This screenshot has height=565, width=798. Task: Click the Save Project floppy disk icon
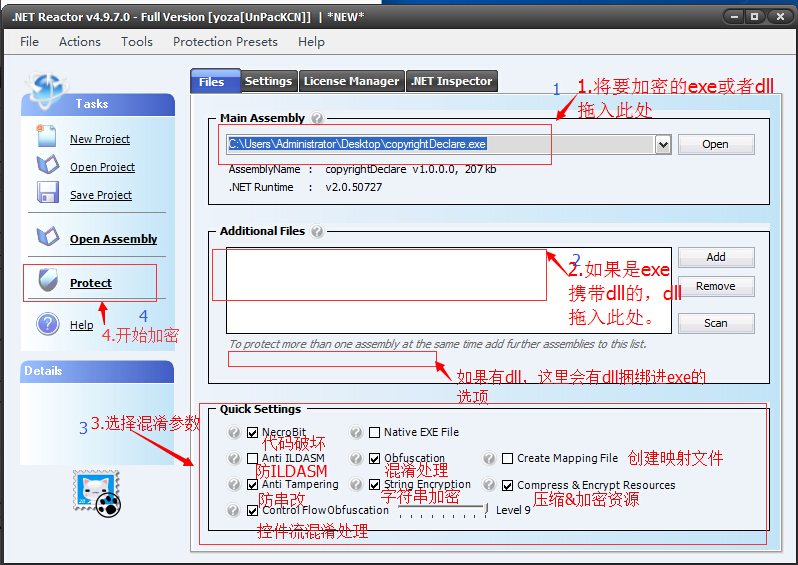click(x=47, y=193)
